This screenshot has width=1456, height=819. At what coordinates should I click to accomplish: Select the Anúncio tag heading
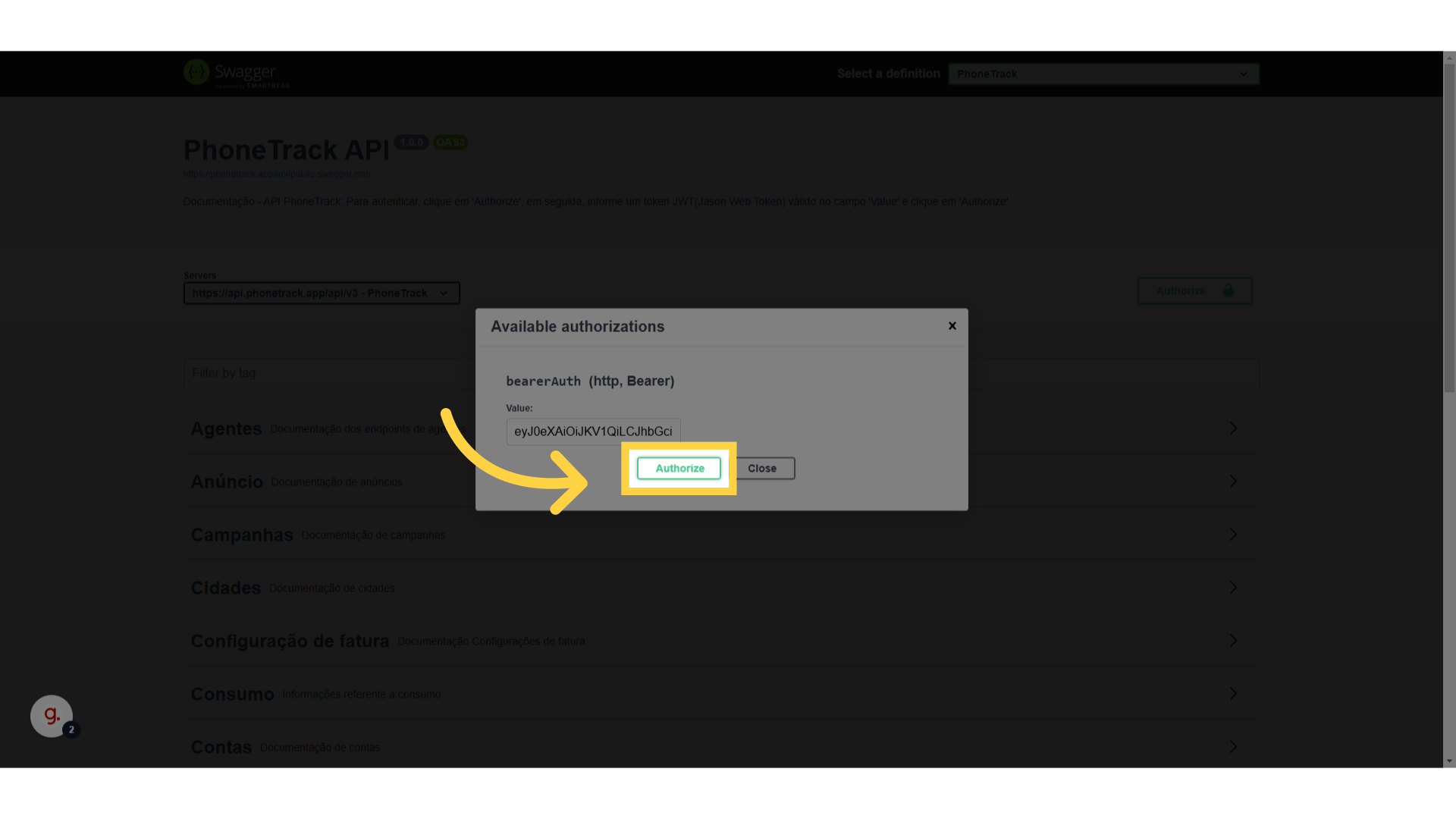227,482
